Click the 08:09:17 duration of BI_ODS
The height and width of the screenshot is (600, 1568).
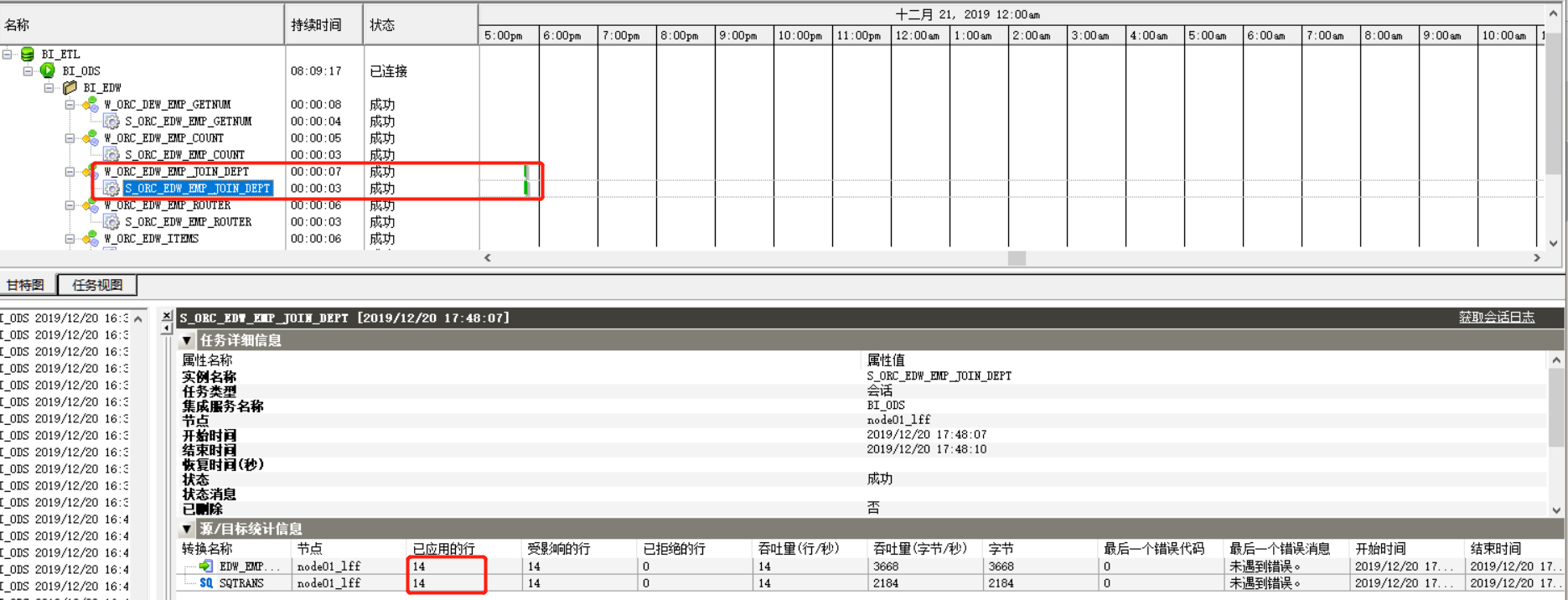pos(316,71)
